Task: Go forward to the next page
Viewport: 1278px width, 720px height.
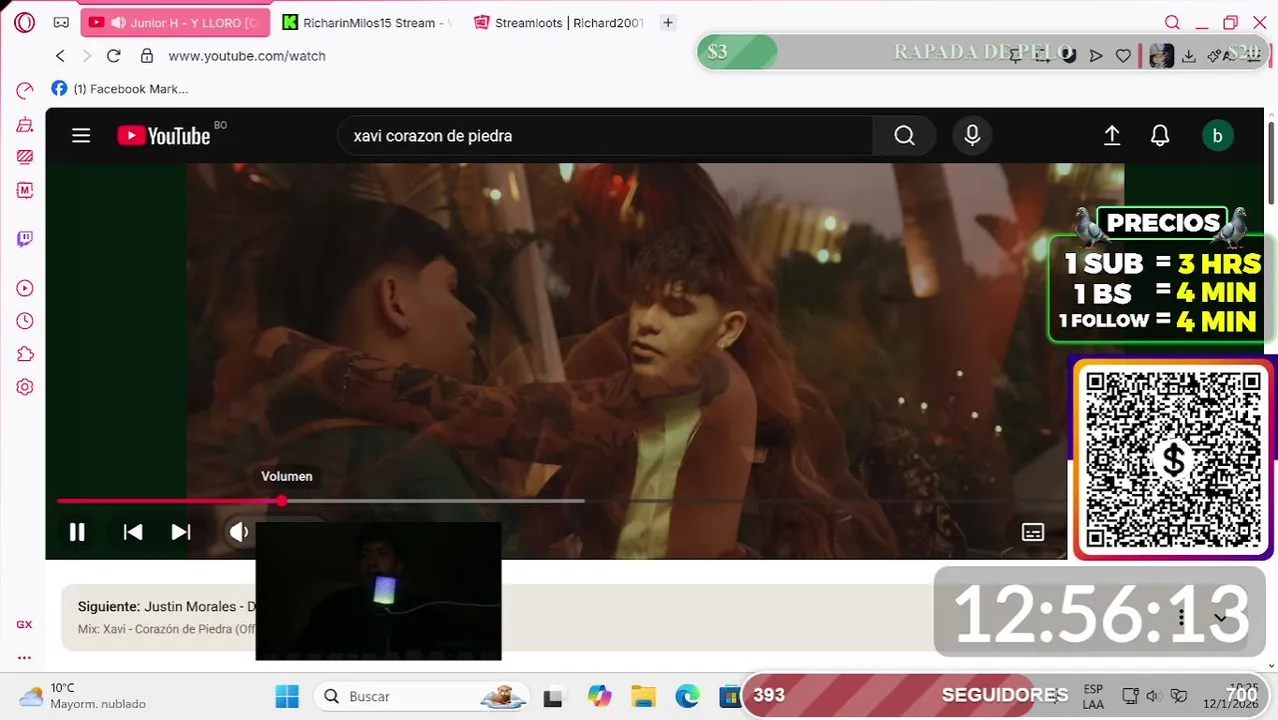Action: [x=86, y=56]
